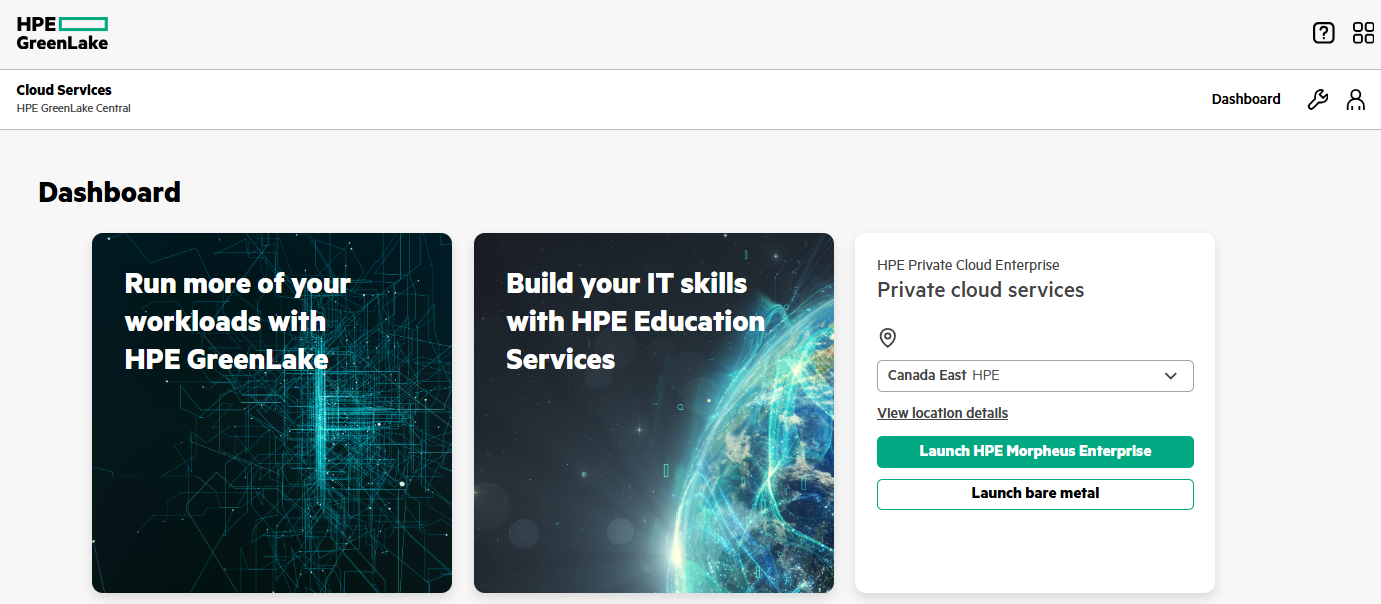
Task: Click the HPE GreenLake Central subtitle
Action: (x=73, y=108)
